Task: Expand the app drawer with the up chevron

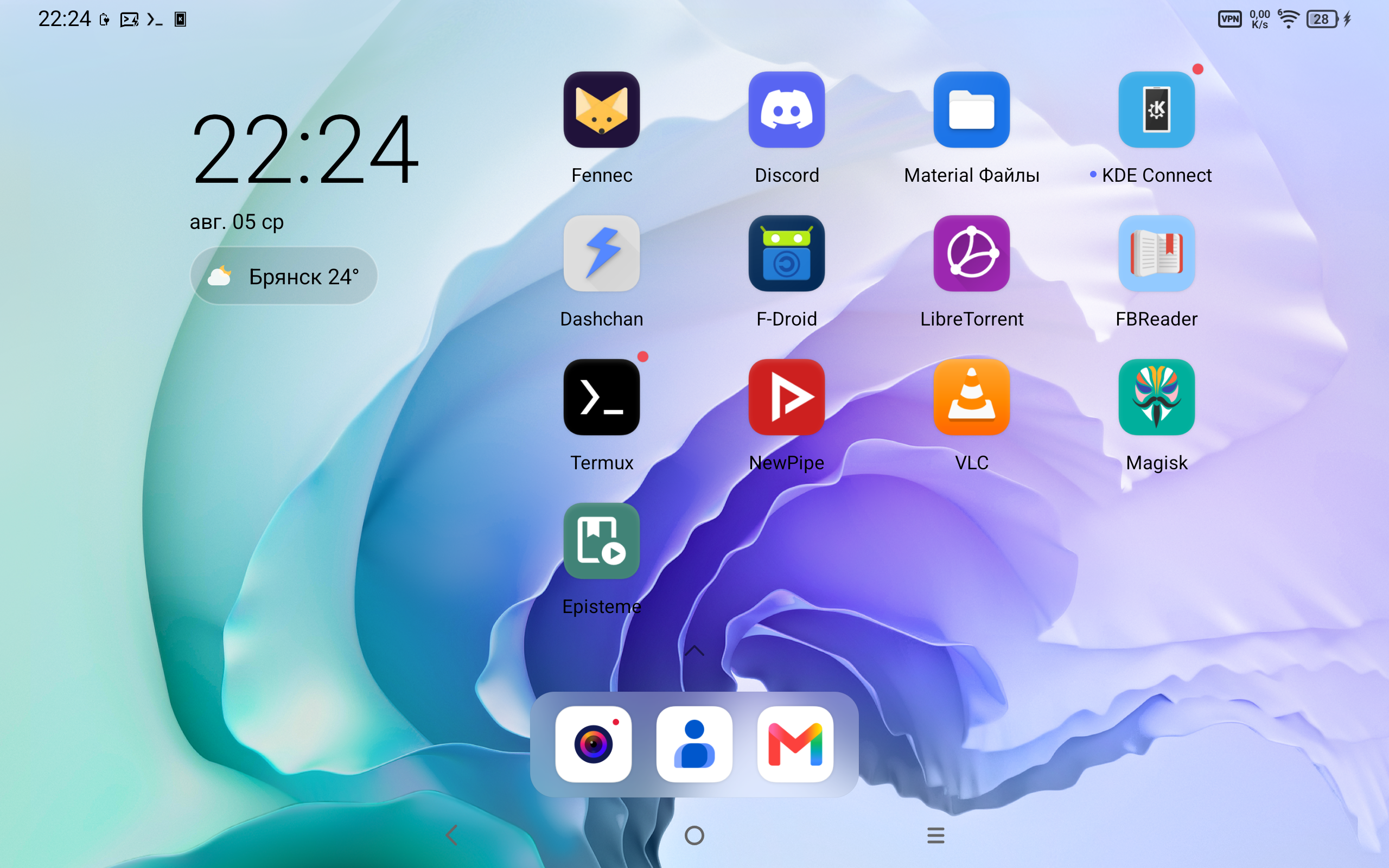Action: (x=694, y=650)
